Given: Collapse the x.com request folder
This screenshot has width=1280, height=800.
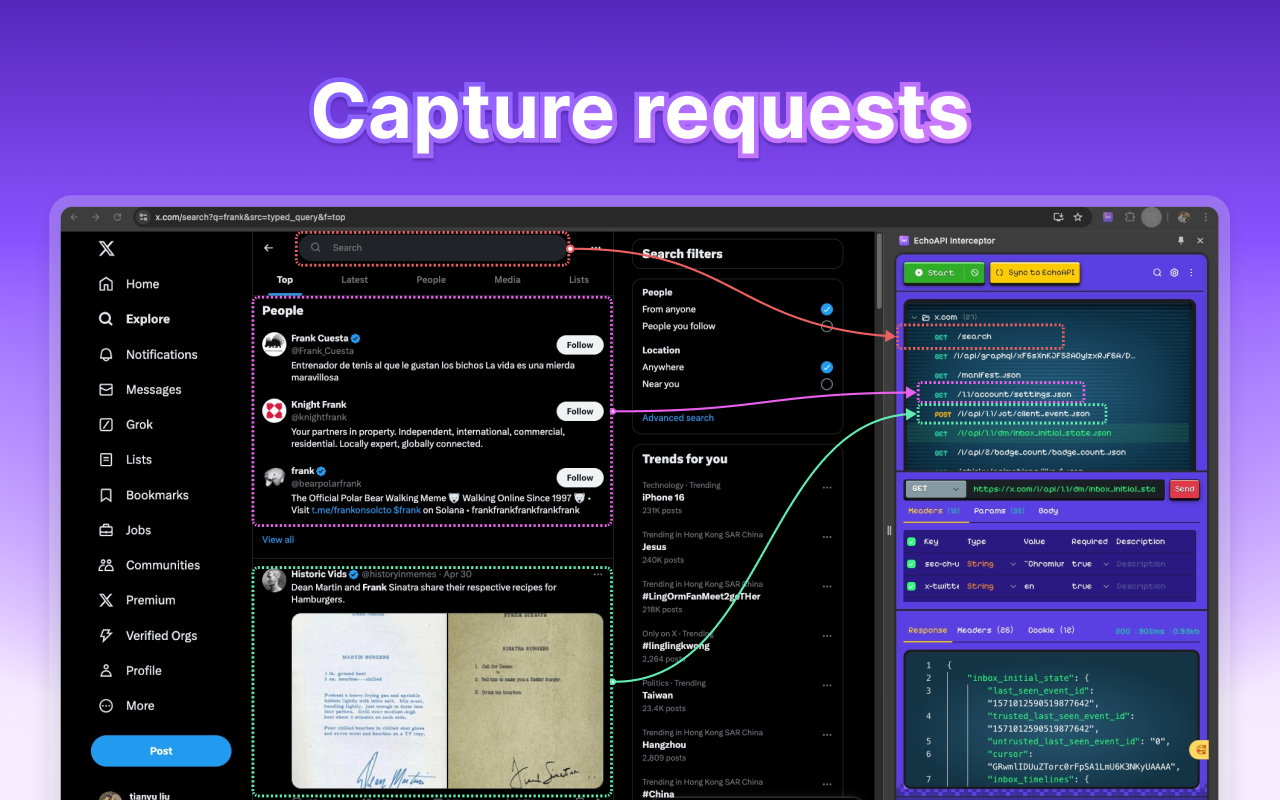Looking at the screenshot, I should (914, 318).
